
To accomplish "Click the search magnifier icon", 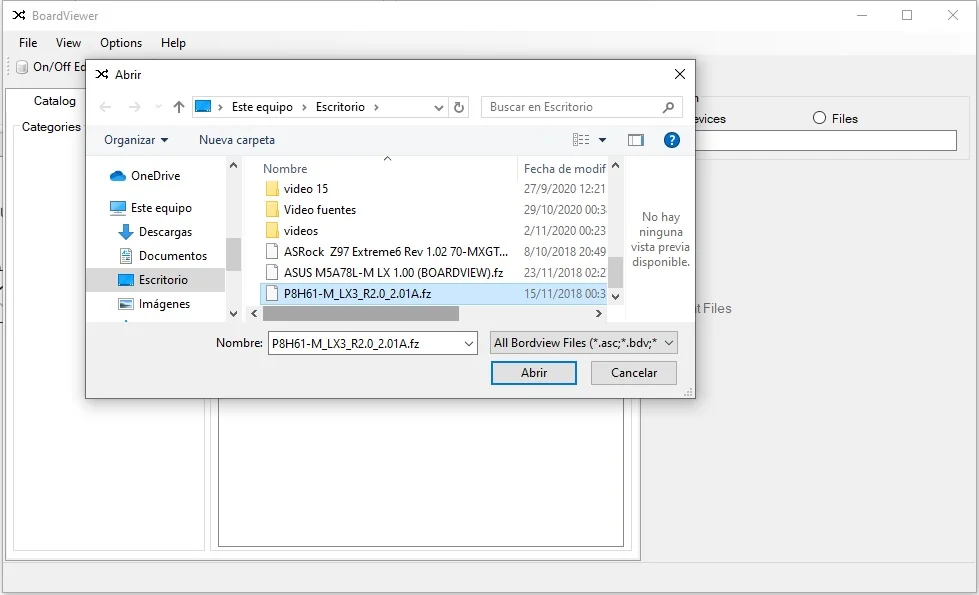I will tap(668, 107).
